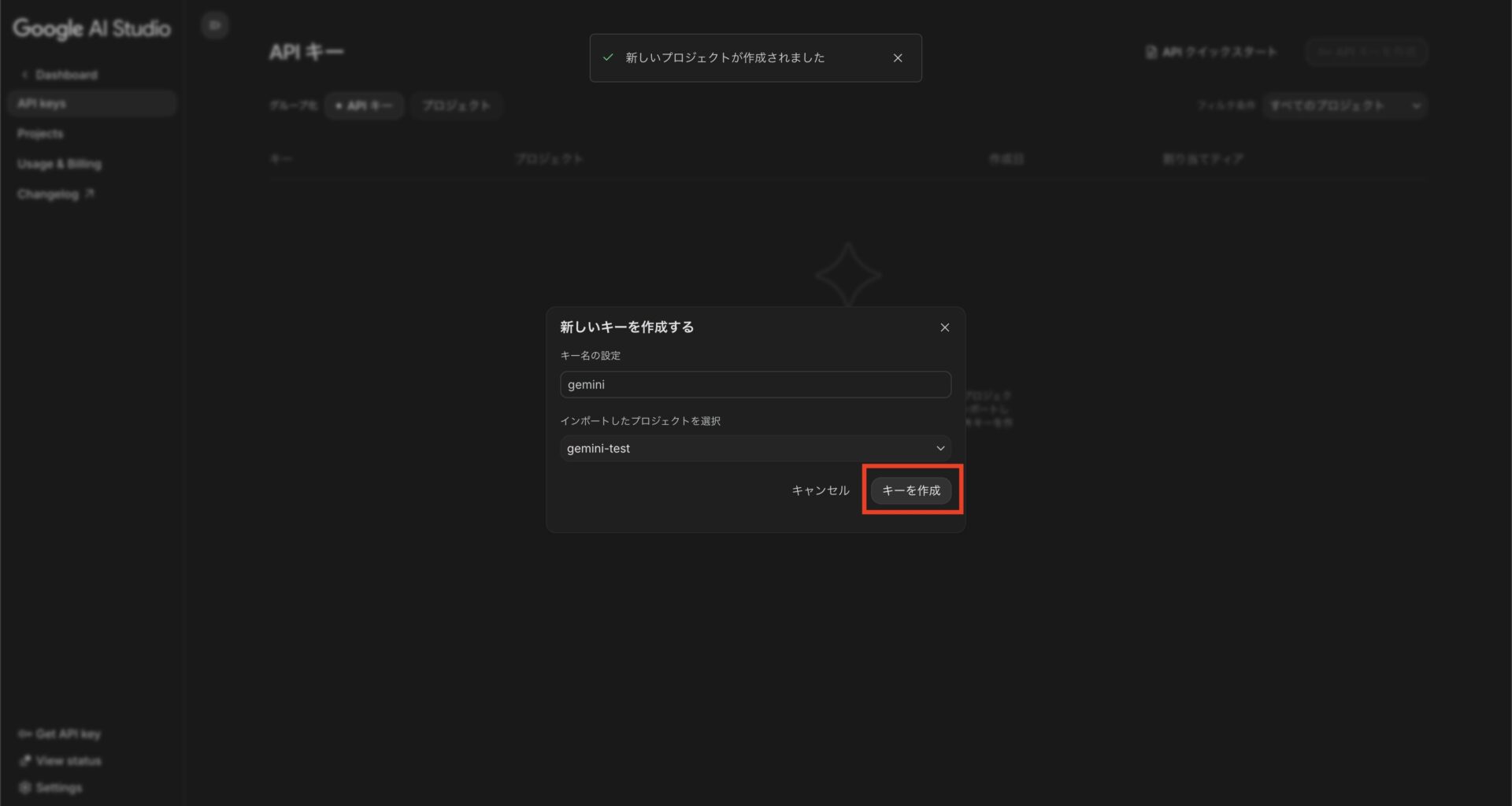Open the gemini-test project dropdown
Viewport: 1512px width, 806px height.
[x=754, y=449]
